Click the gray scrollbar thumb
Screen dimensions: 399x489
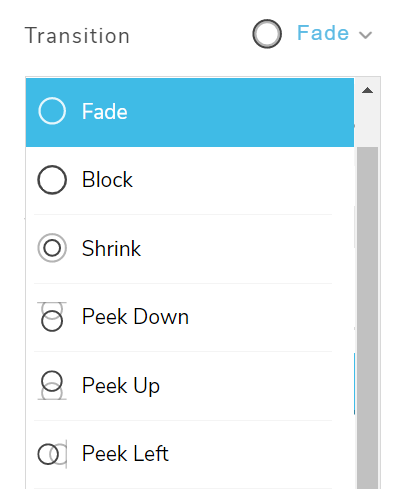(367, 318)
